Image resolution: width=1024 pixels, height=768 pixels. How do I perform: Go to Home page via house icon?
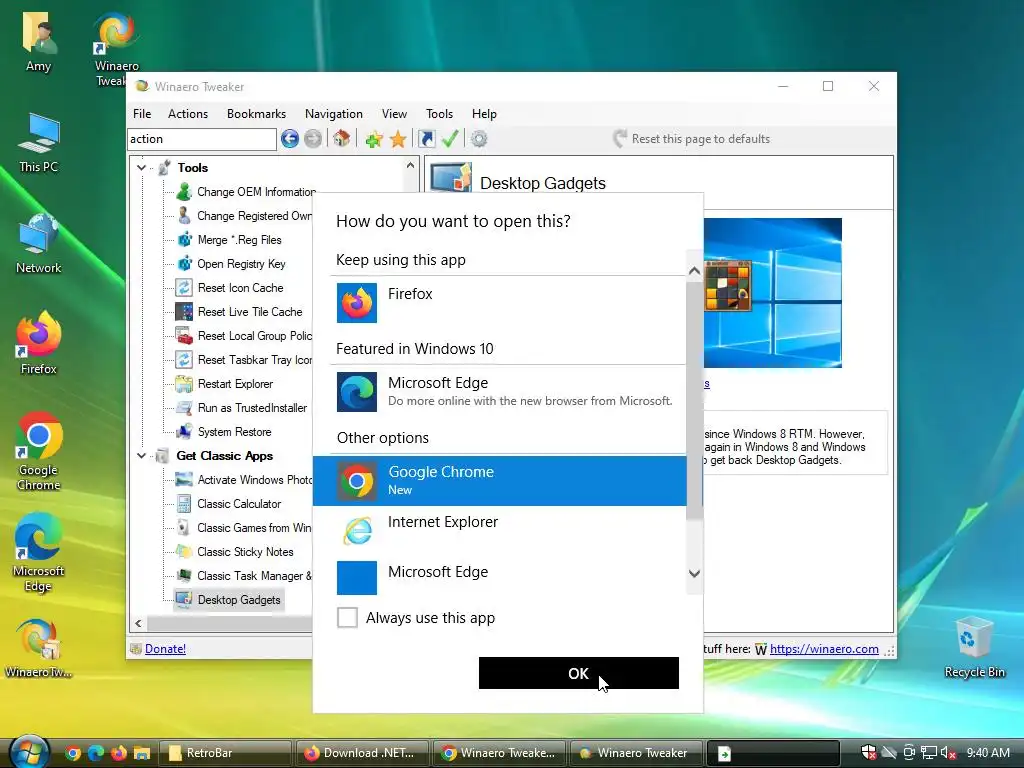pos(342,138)
